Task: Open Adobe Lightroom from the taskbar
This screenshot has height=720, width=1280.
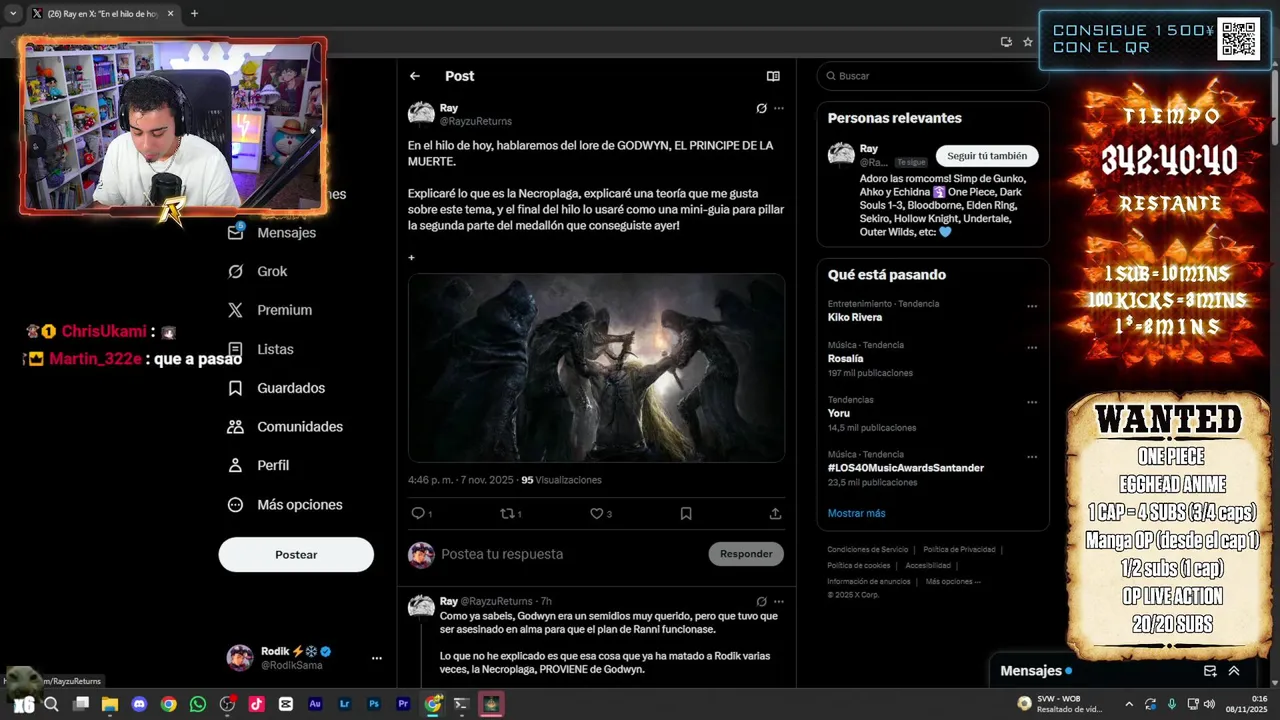Action: [344, 704]
